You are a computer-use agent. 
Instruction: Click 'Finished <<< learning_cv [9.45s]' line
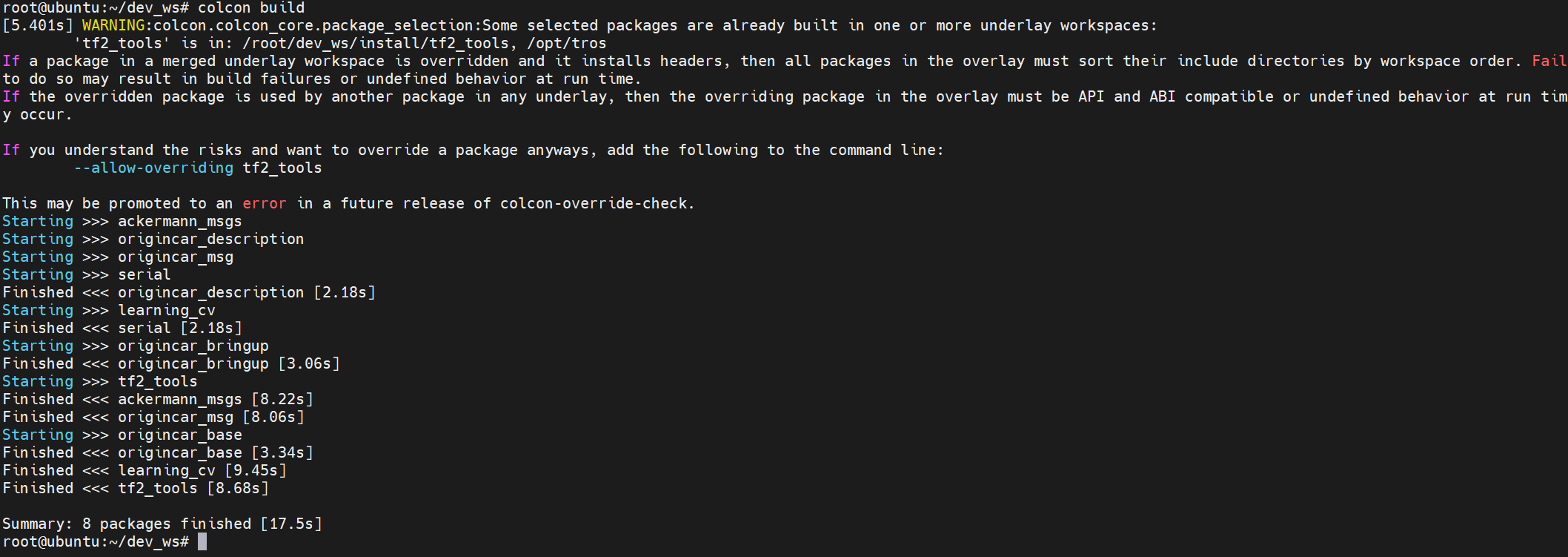click(144, 471)
